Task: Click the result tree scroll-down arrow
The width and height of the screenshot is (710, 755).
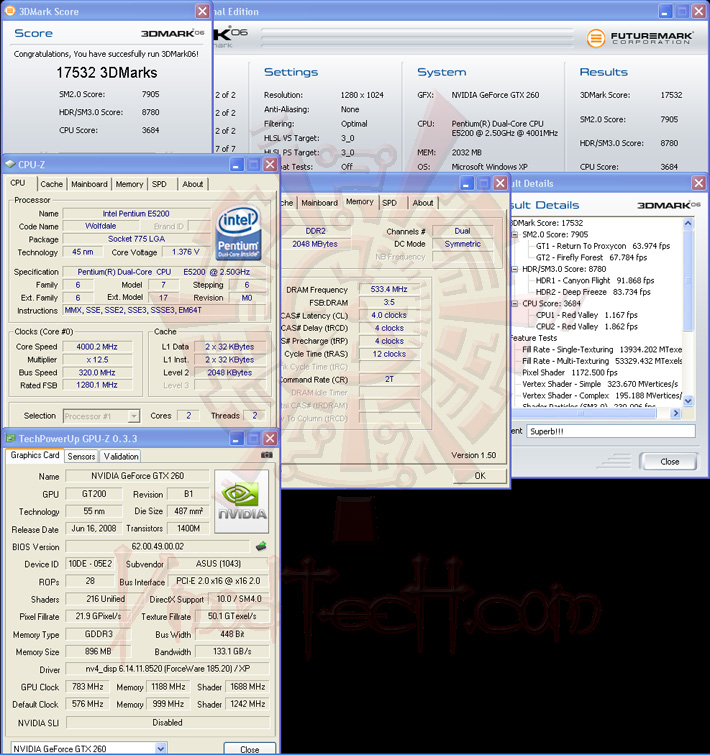Action: tap(688, 401)
